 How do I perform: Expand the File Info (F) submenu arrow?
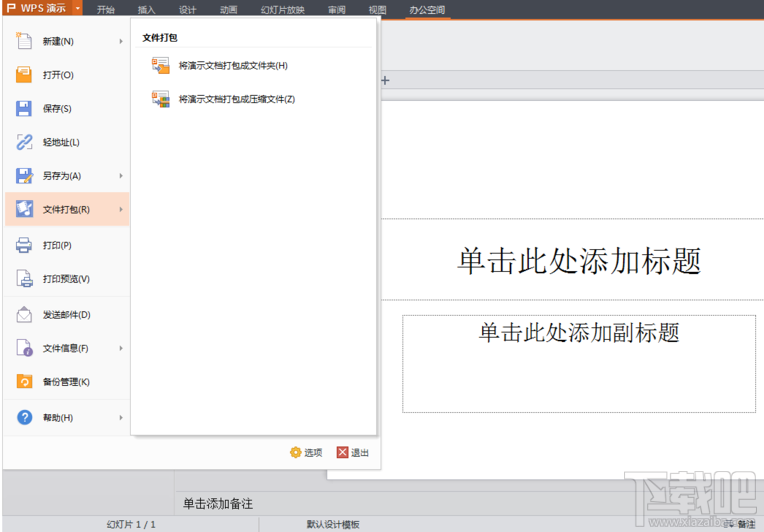coord(121,348)
